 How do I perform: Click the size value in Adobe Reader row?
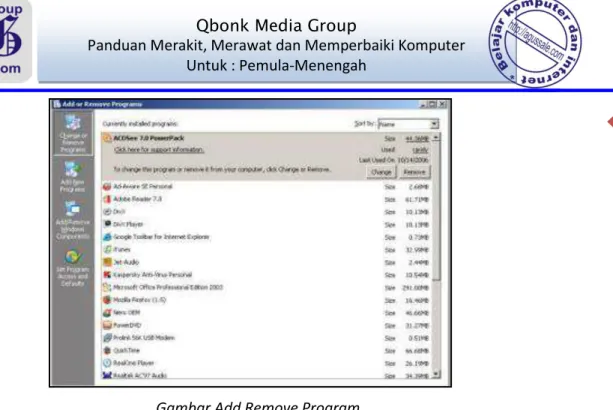coord(417,199)
